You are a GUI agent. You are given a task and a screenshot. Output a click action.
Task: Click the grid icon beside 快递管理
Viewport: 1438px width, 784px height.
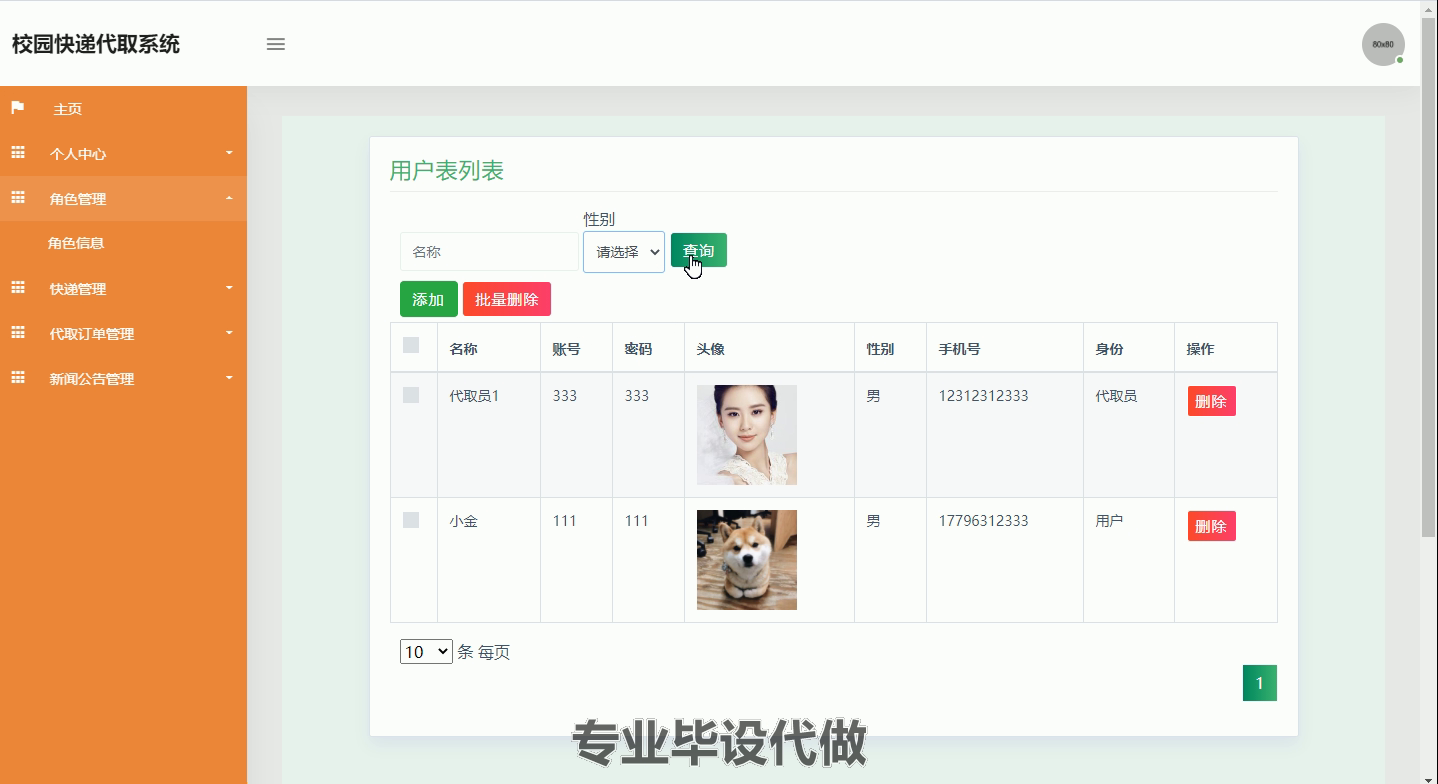[x=17, y=287]
